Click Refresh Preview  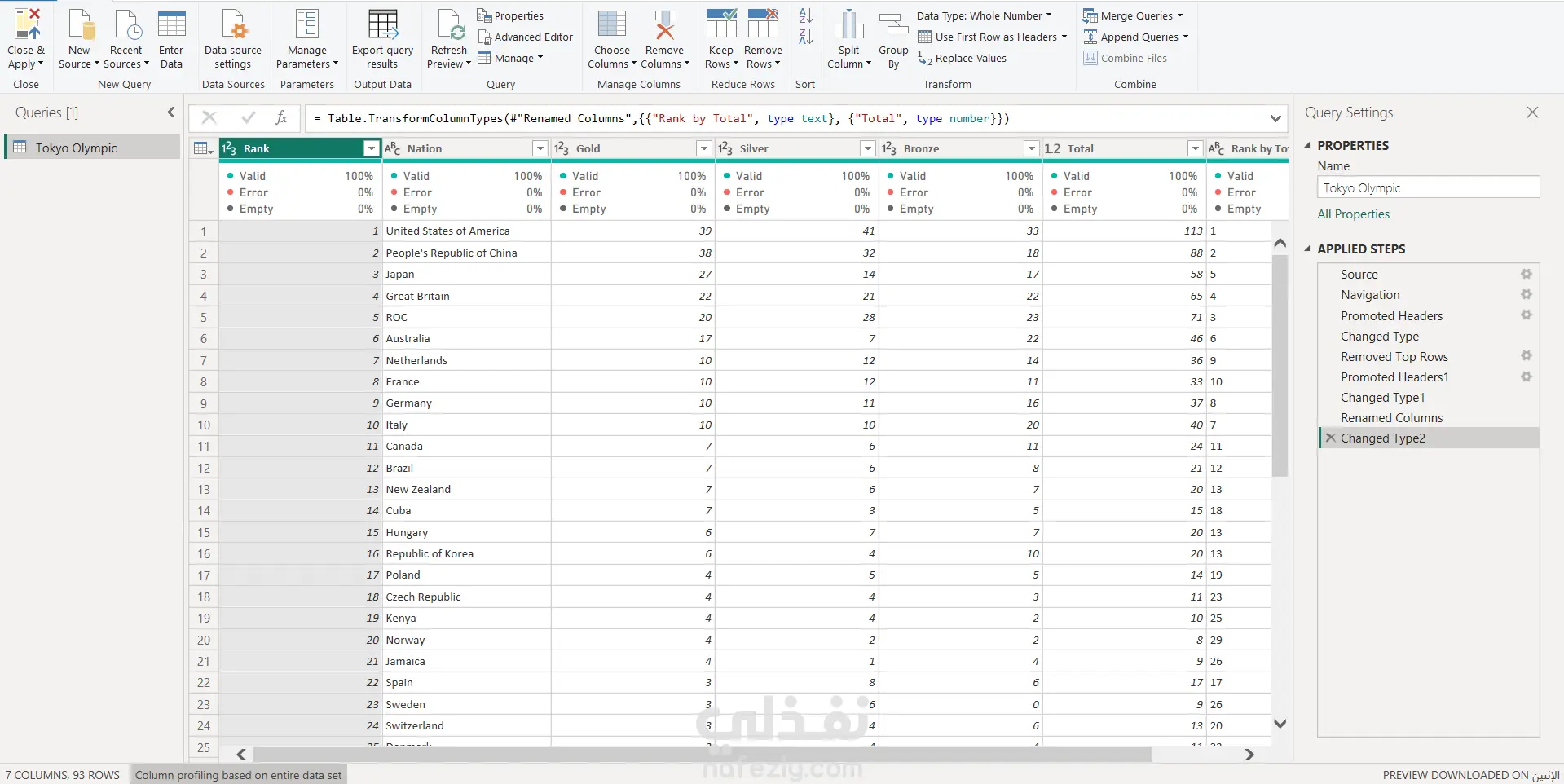click(449, 38)
